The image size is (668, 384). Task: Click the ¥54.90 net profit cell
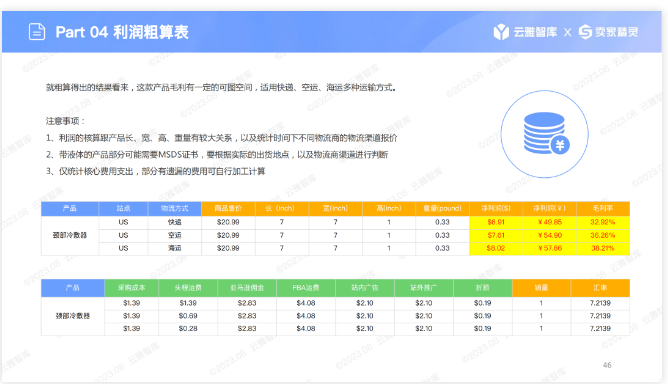550,235
